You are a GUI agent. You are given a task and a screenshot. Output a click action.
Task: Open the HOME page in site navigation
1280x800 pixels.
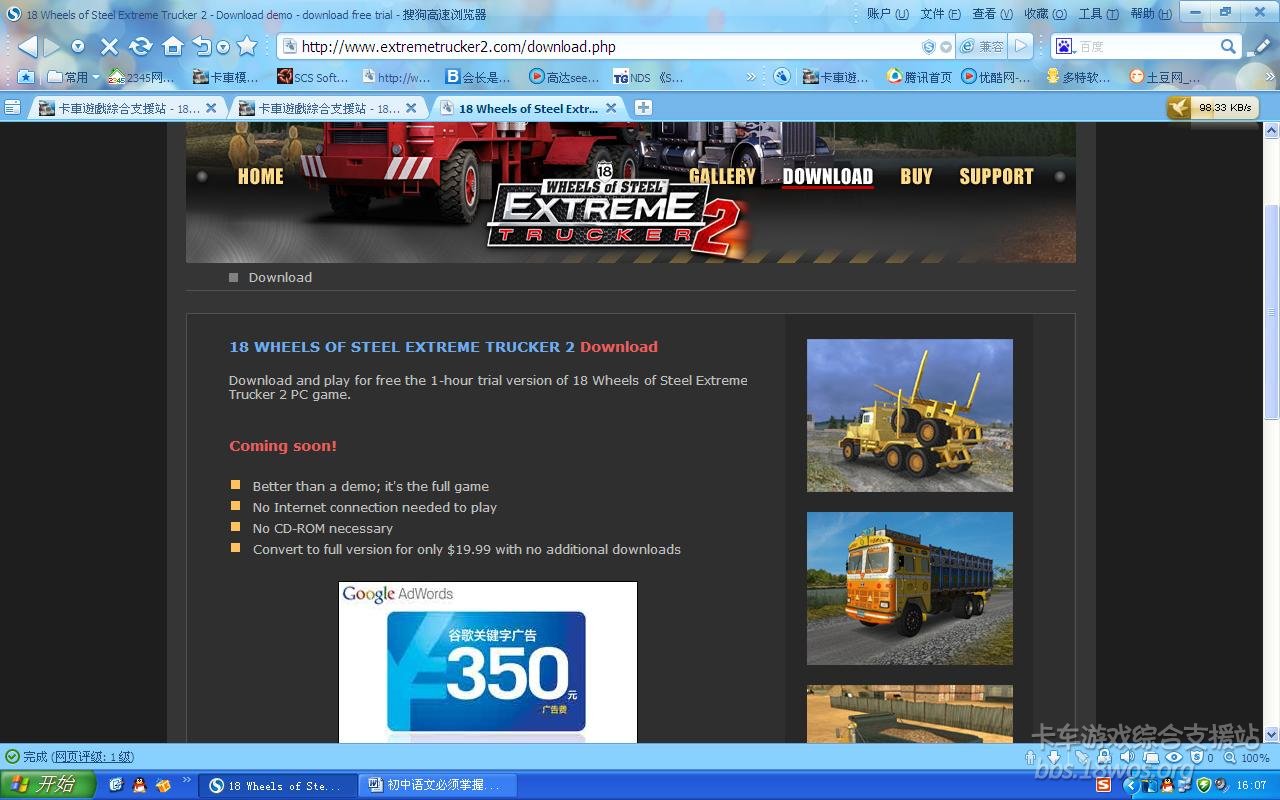[261, 176]
